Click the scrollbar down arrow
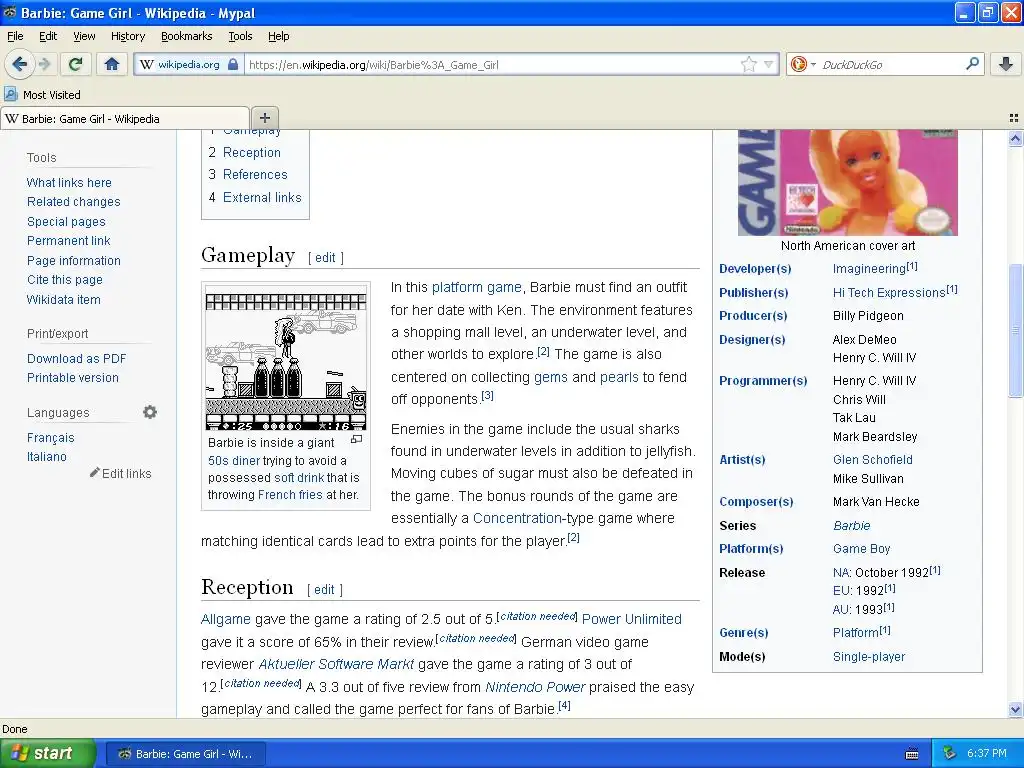The width and height of the screenshot is (1024, 768). click(x=1015, y=709)
